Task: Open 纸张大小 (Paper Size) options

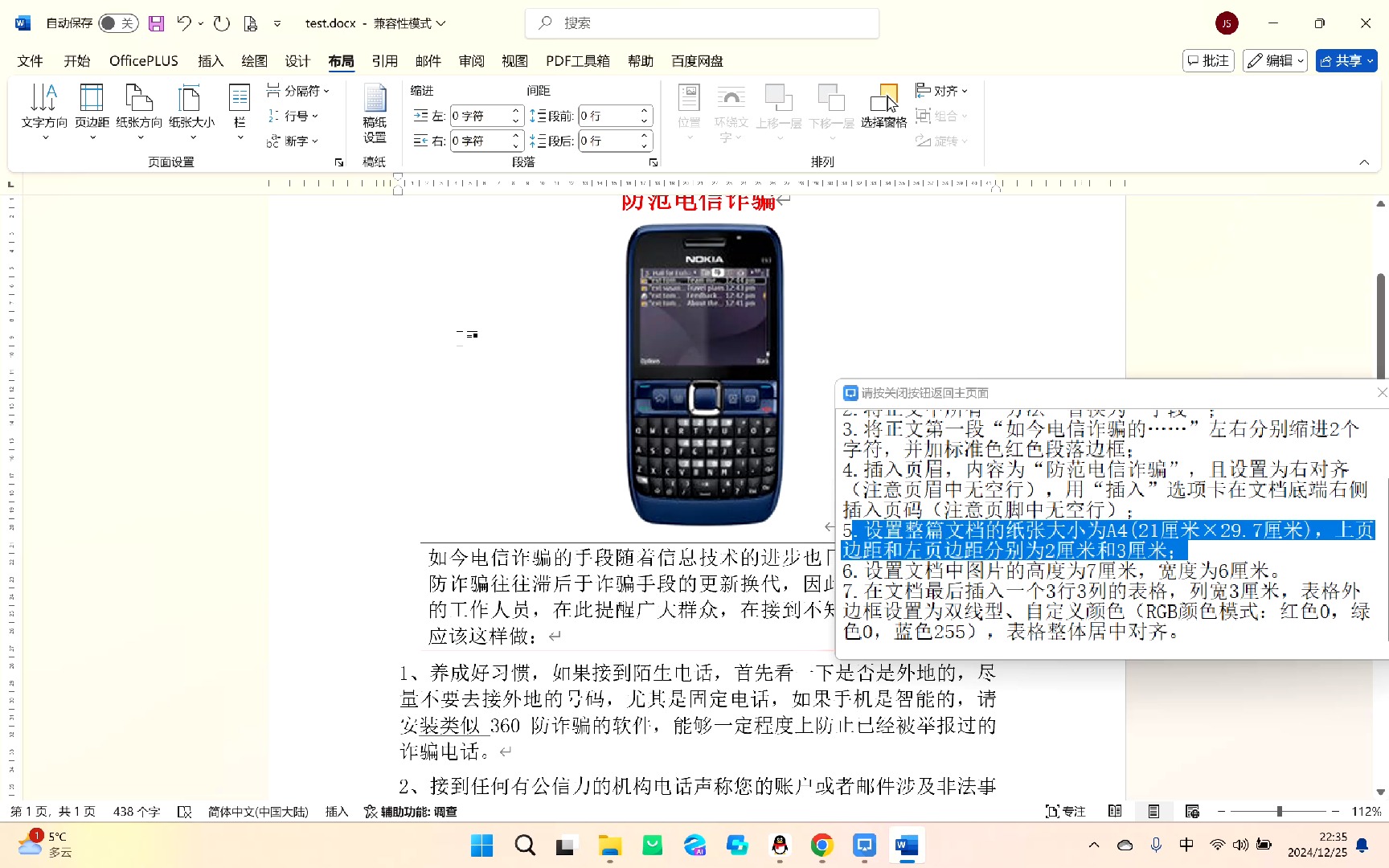Action: click(x=191, y=110)
